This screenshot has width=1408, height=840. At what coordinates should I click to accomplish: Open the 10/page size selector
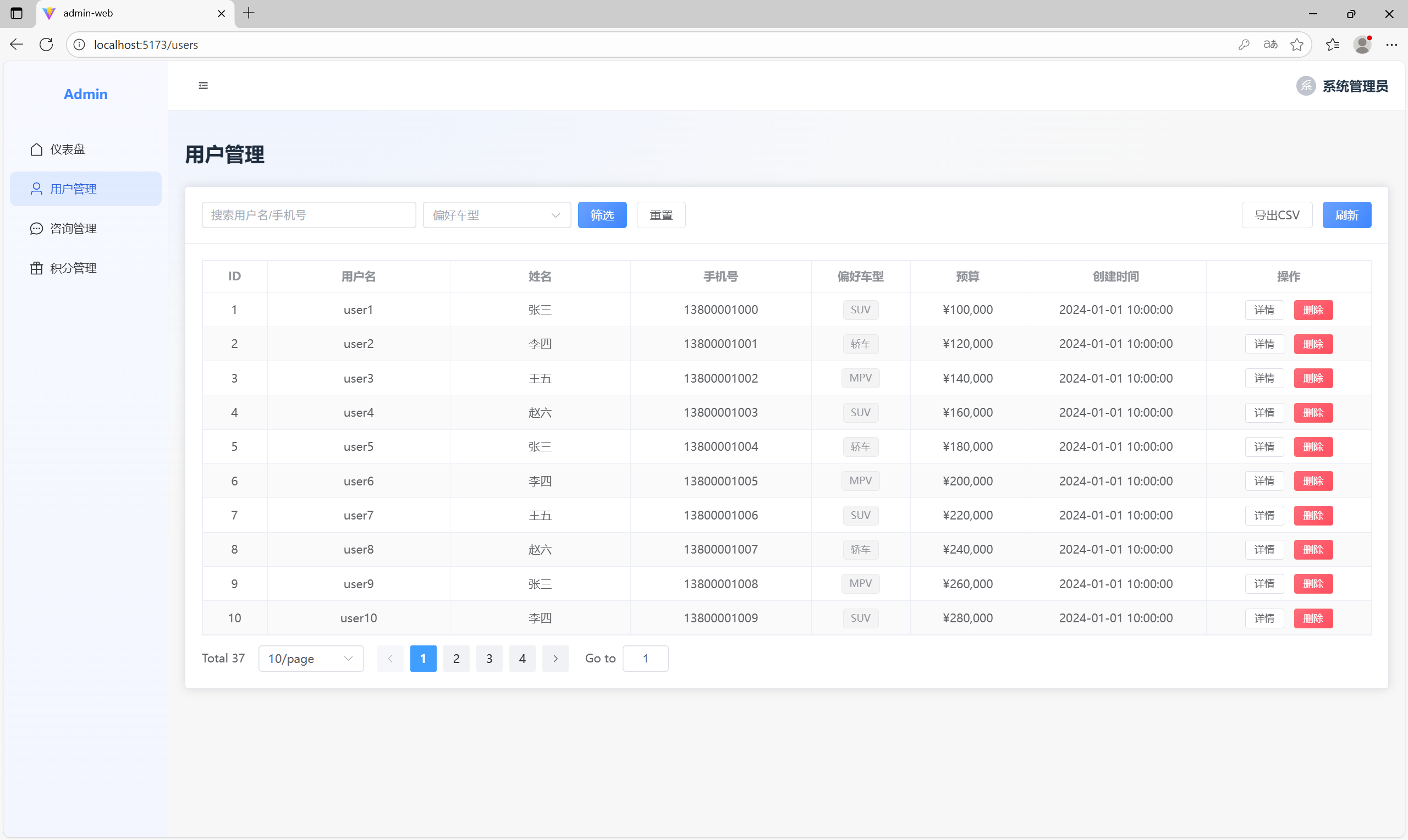pos(310,658)
